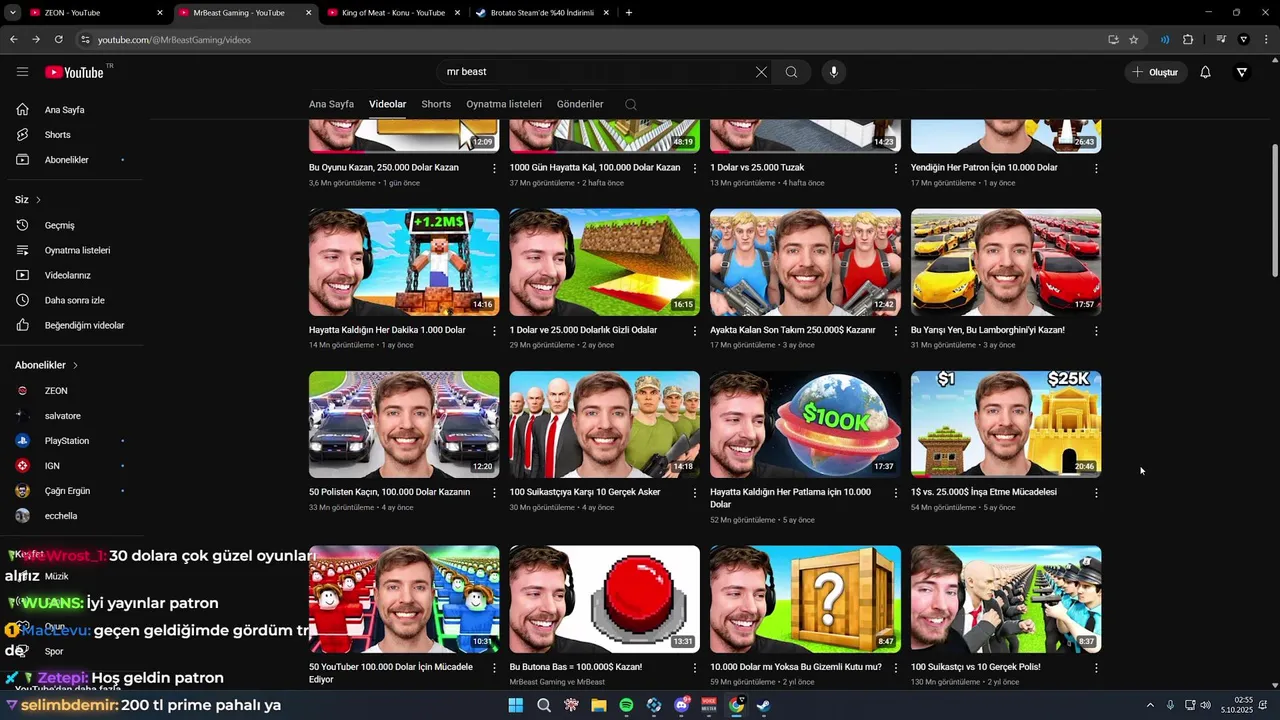Open the YouTube hamburger guide menu
Screen dimensions: 1280x720
click(22, 72)
